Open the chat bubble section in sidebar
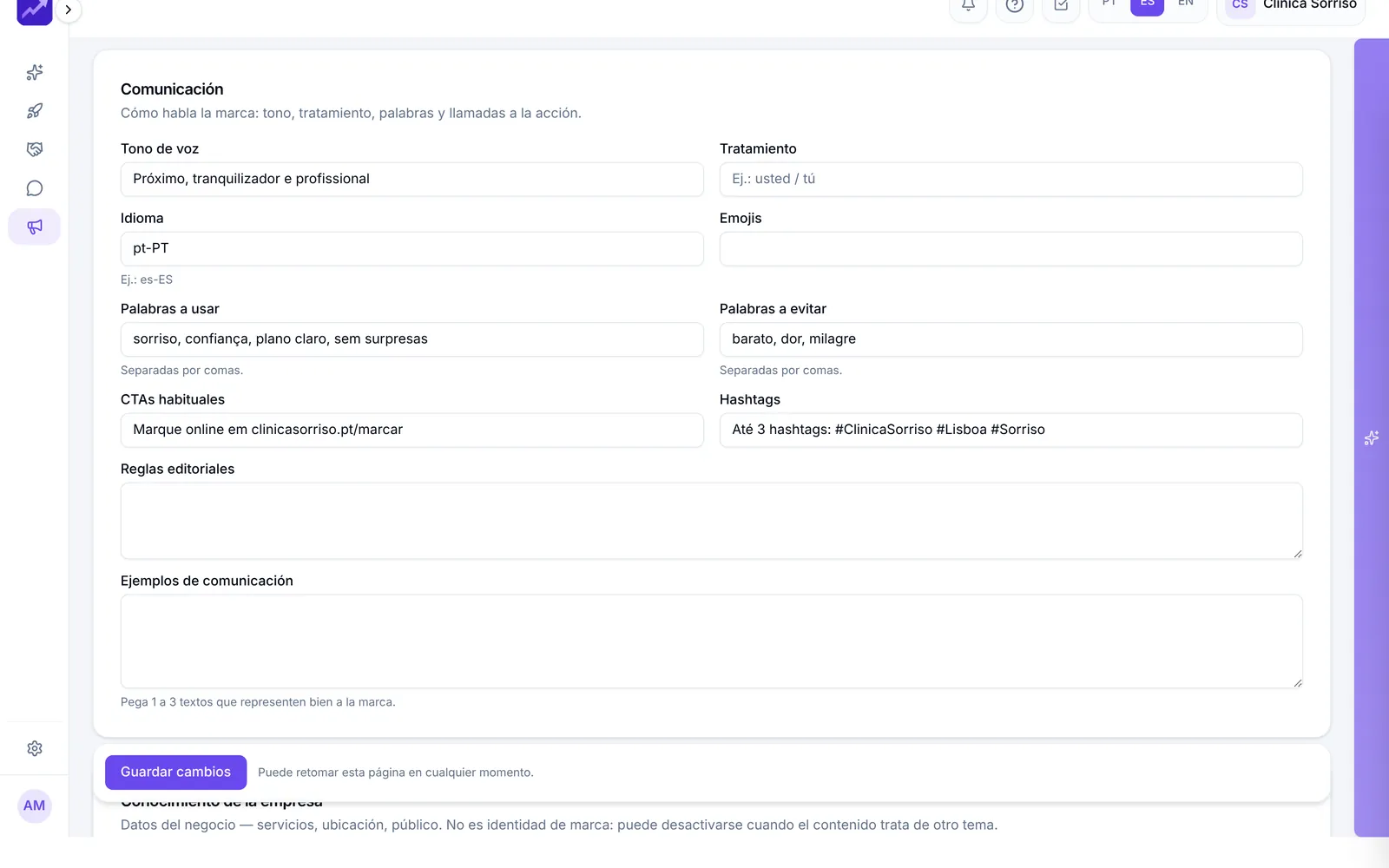Screen dimensions: 1389x868 click(x=35, y=188)
